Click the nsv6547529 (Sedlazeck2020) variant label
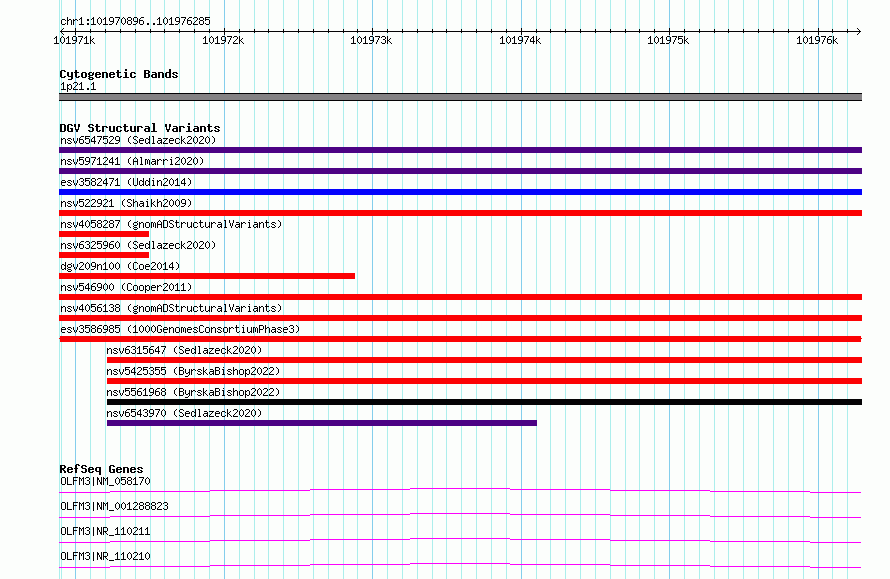The image size is (890, 579). (x=138, y=140)
